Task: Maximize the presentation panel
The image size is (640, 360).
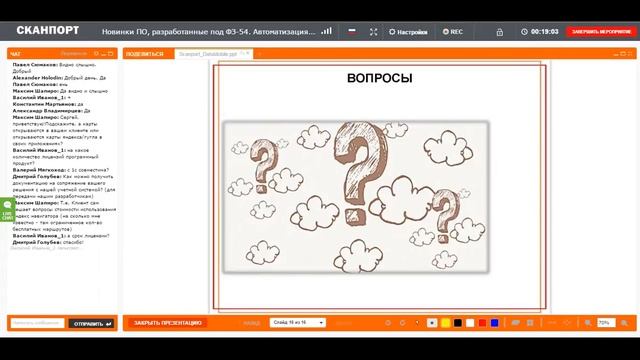Action: (623, 54)
